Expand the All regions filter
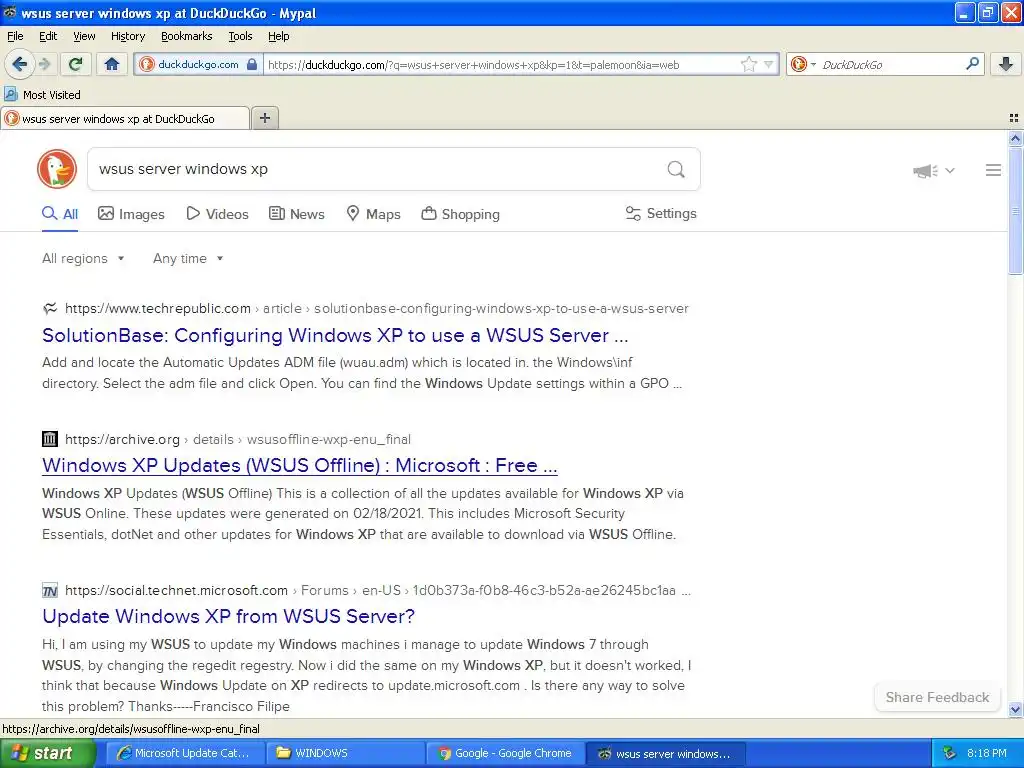The width and height of the screenshot is (1024, 768). 83,259
